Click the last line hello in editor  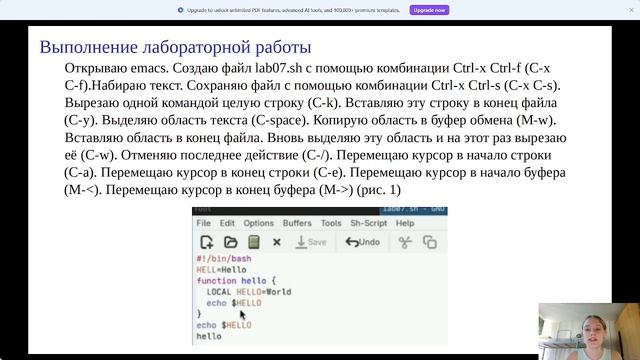point(209,336)
